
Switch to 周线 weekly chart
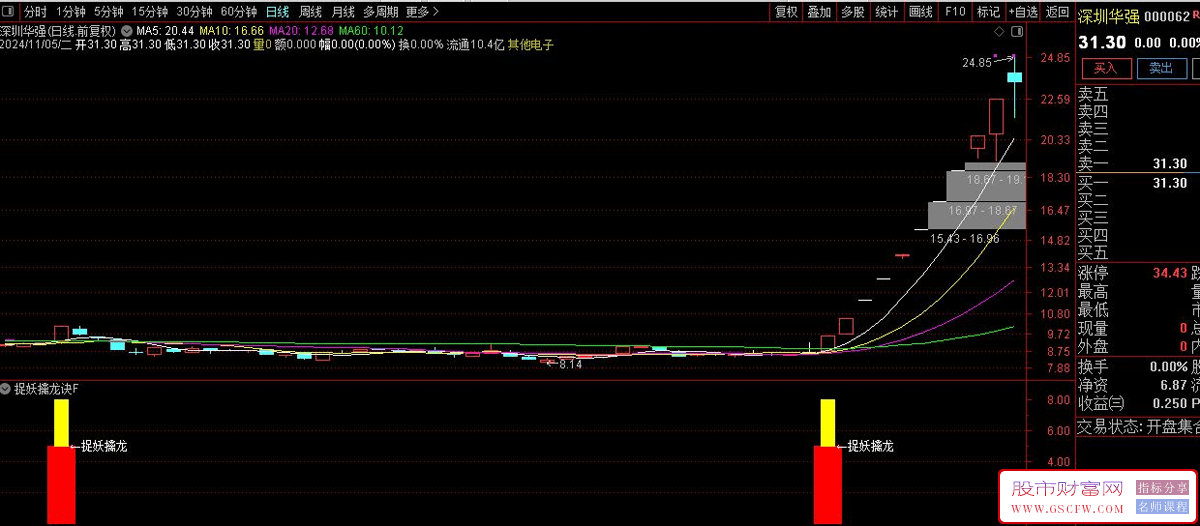tap(310, 12)
